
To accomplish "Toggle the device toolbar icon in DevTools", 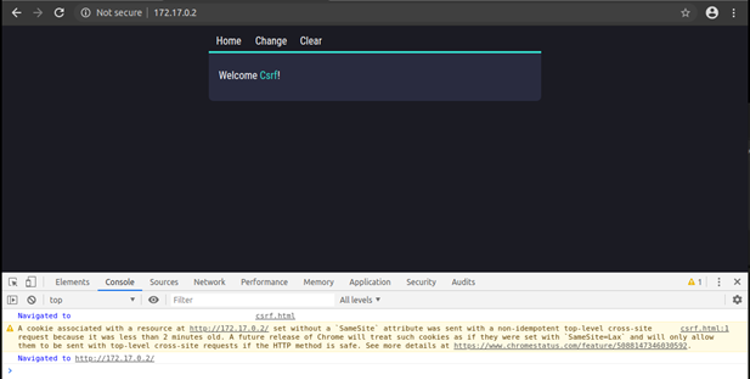I will pyautogui.click(x=31, y=282).
